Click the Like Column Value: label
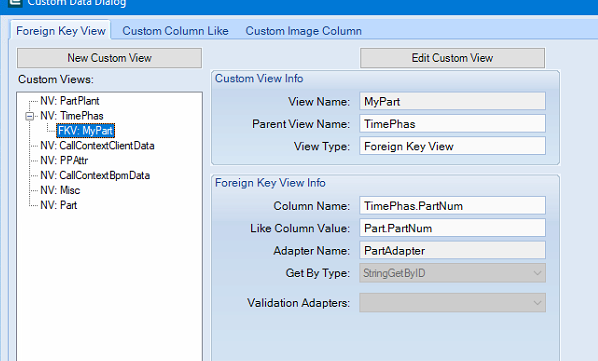Image resolution: width=598 pixels, height=361 pixels. 300,228
